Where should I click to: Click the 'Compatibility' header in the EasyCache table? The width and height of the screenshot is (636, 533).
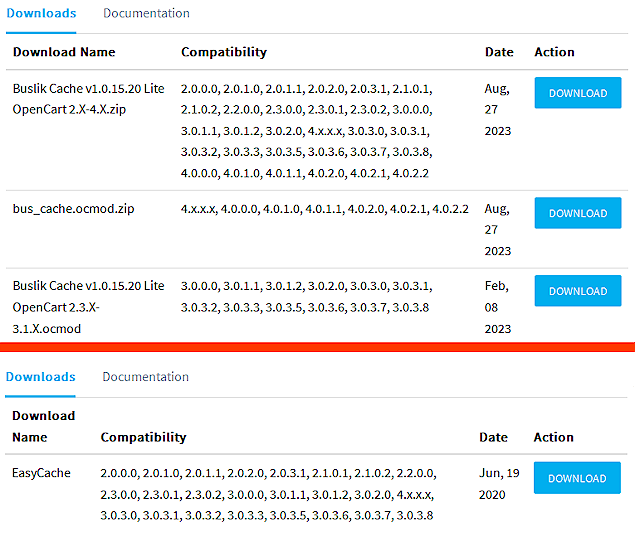coord(144,437)
